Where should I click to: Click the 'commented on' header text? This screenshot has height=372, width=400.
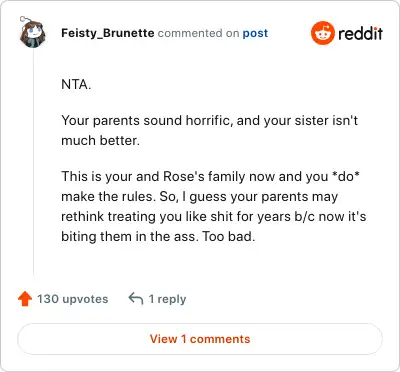(x=198, y=33)
